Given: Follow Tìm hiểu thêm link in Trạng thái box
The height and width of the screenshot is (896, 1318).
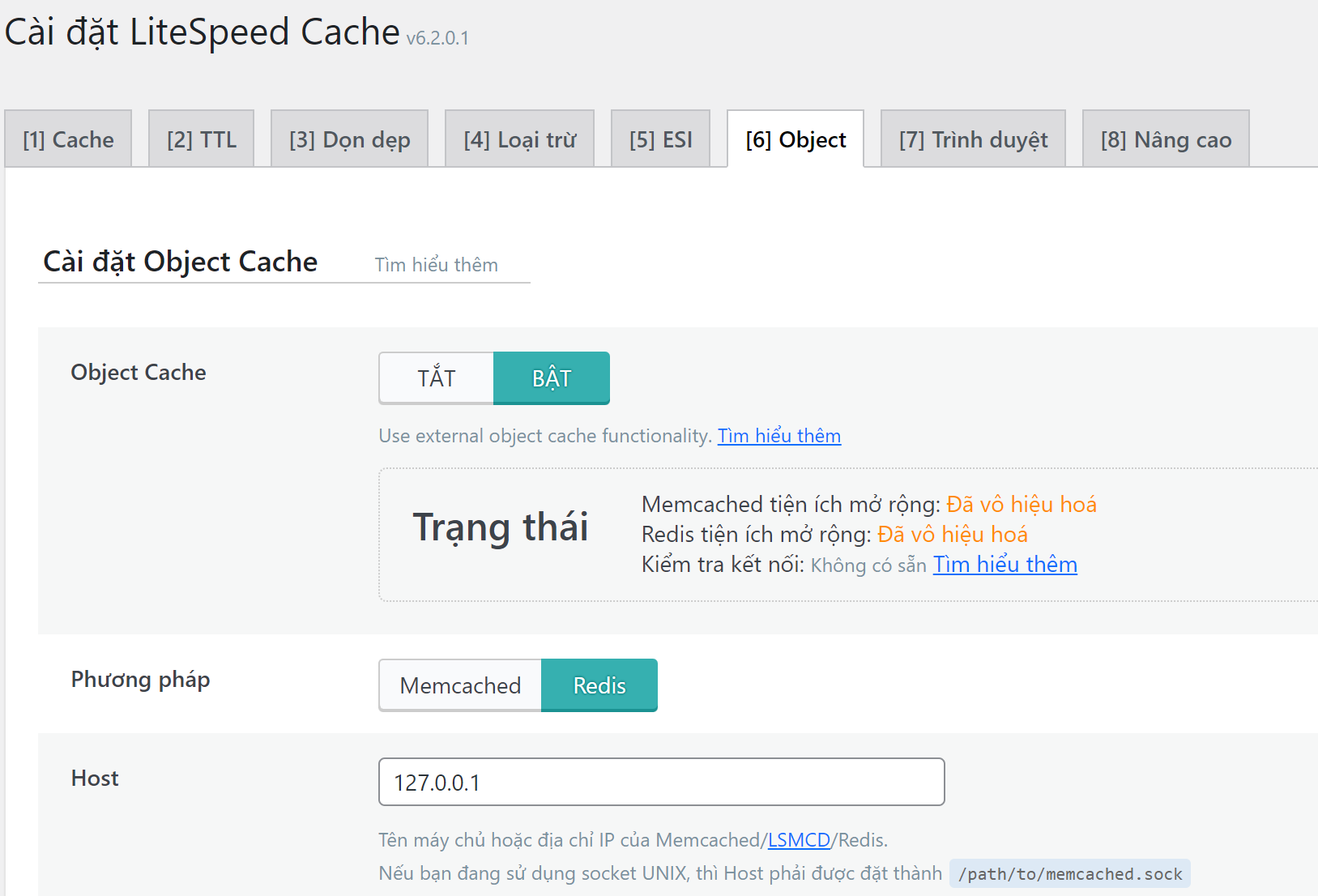Looking at the screenshot, I should tap(1004, 565).
